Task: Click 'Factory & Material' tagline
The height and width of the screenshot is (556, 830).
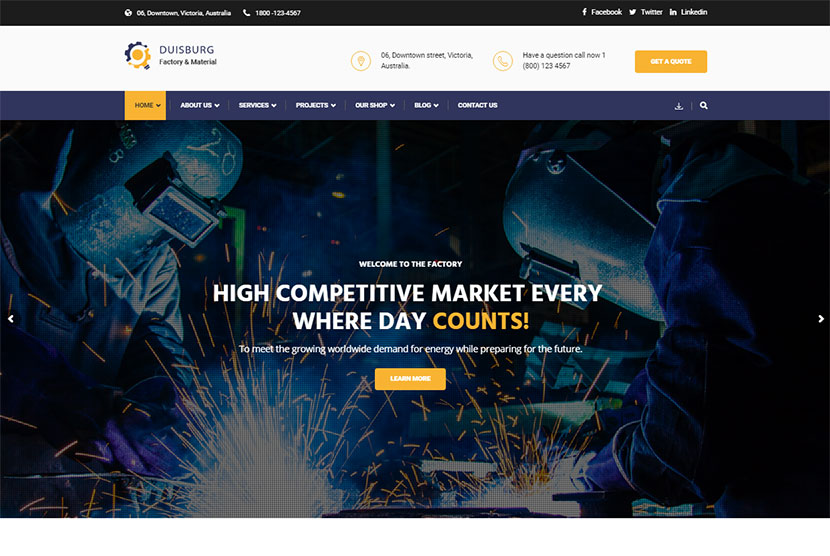Action: click(188, 62)
